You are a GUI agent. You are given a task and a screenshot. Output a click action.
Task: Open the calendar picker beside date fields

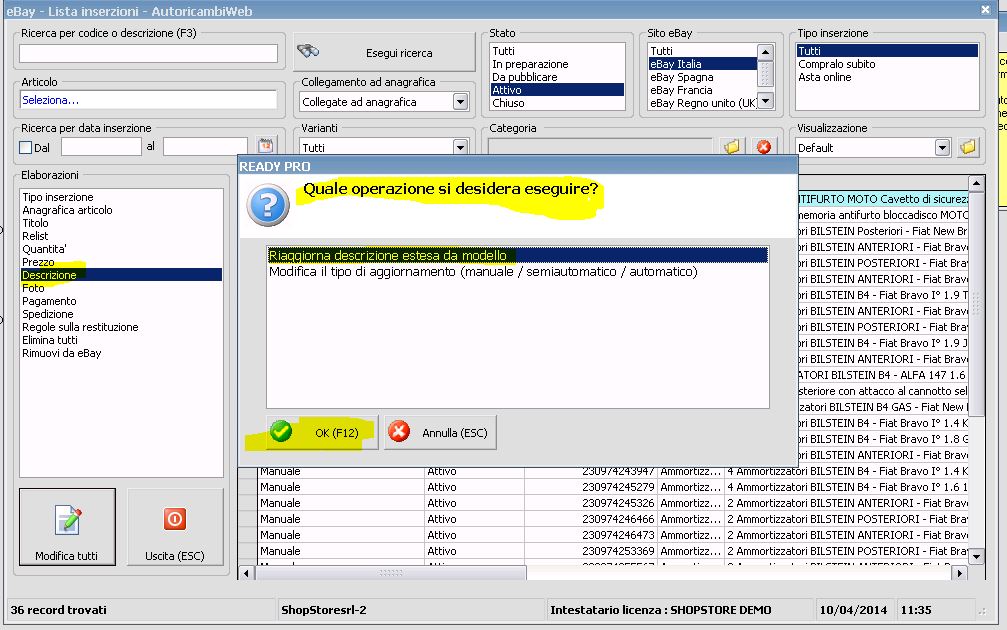pos(266,146)
